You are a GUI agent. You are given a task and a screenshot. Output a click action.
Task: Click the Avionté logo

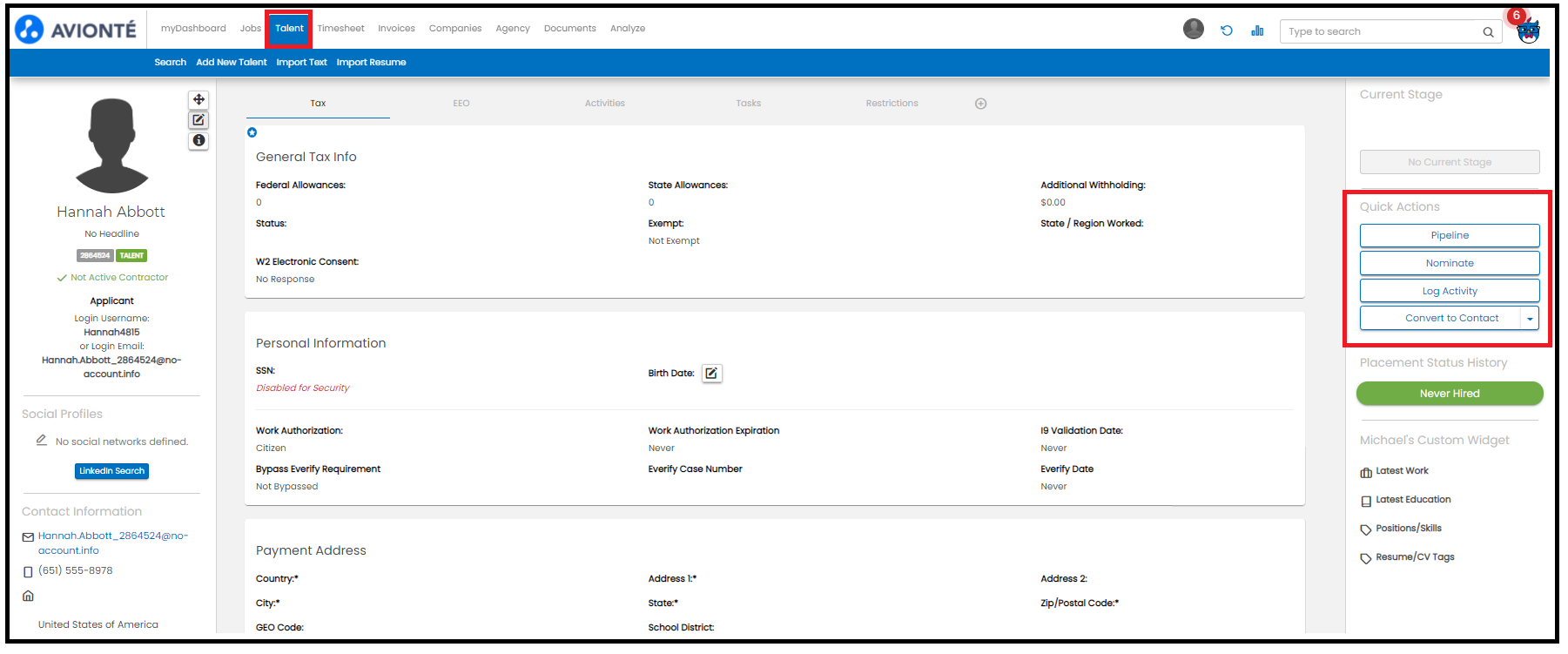tap(76, 30)
